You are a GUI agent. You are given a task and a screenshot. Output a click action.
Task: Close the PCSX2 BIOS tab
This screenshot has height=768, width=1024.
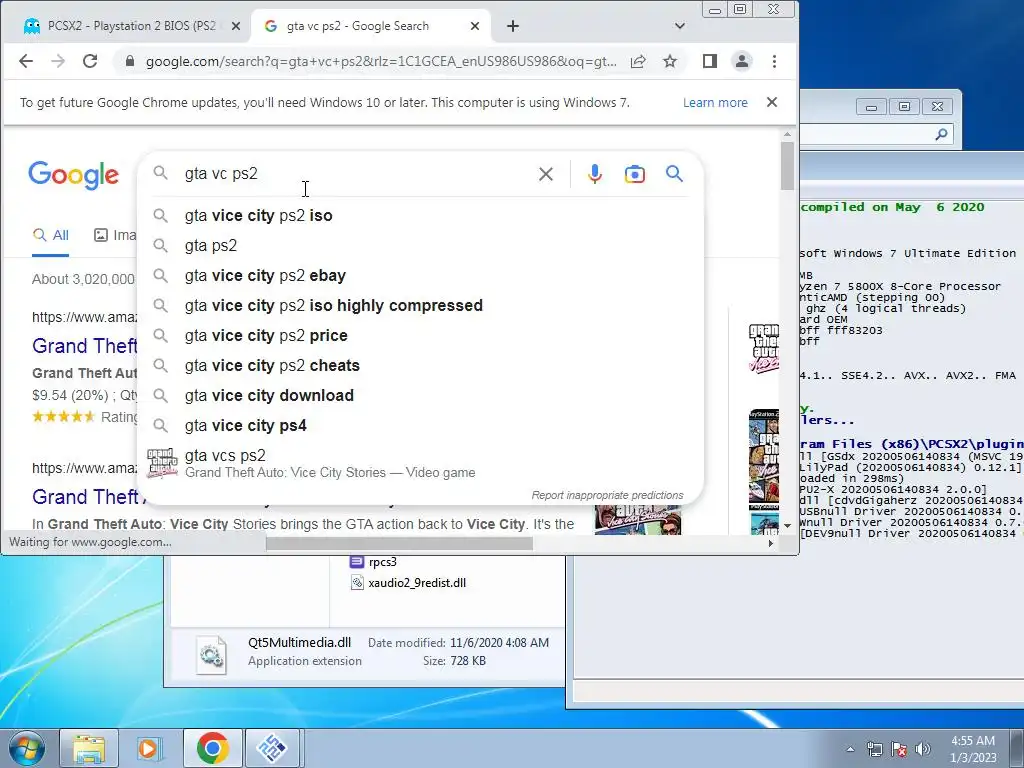tap(236, 26)
